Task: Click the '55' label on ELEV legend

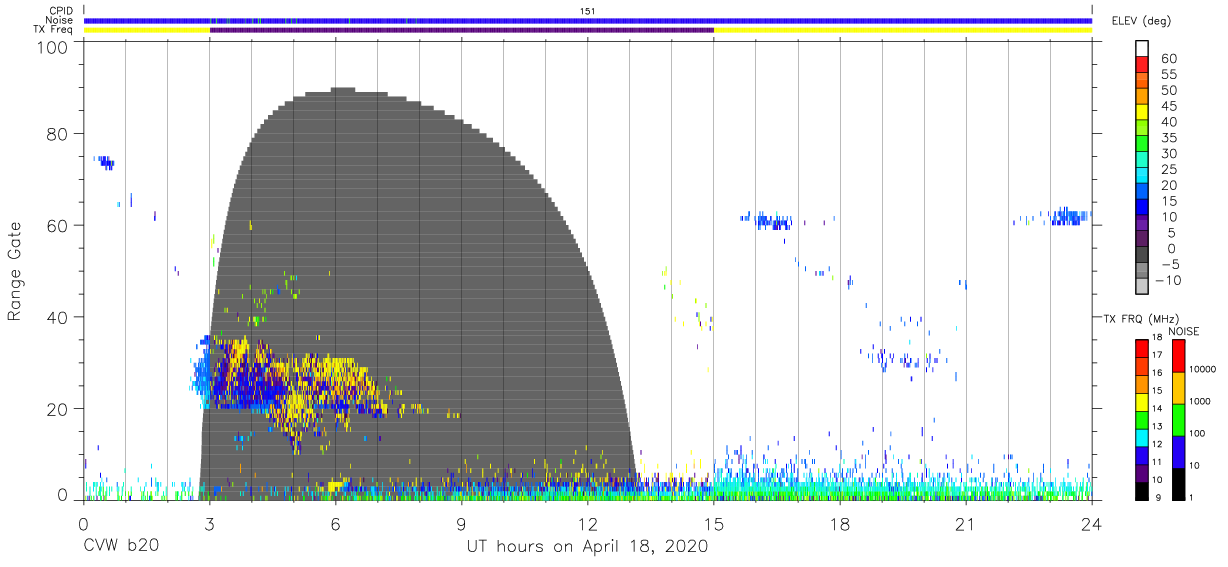Action: [x=1168, y=75]
